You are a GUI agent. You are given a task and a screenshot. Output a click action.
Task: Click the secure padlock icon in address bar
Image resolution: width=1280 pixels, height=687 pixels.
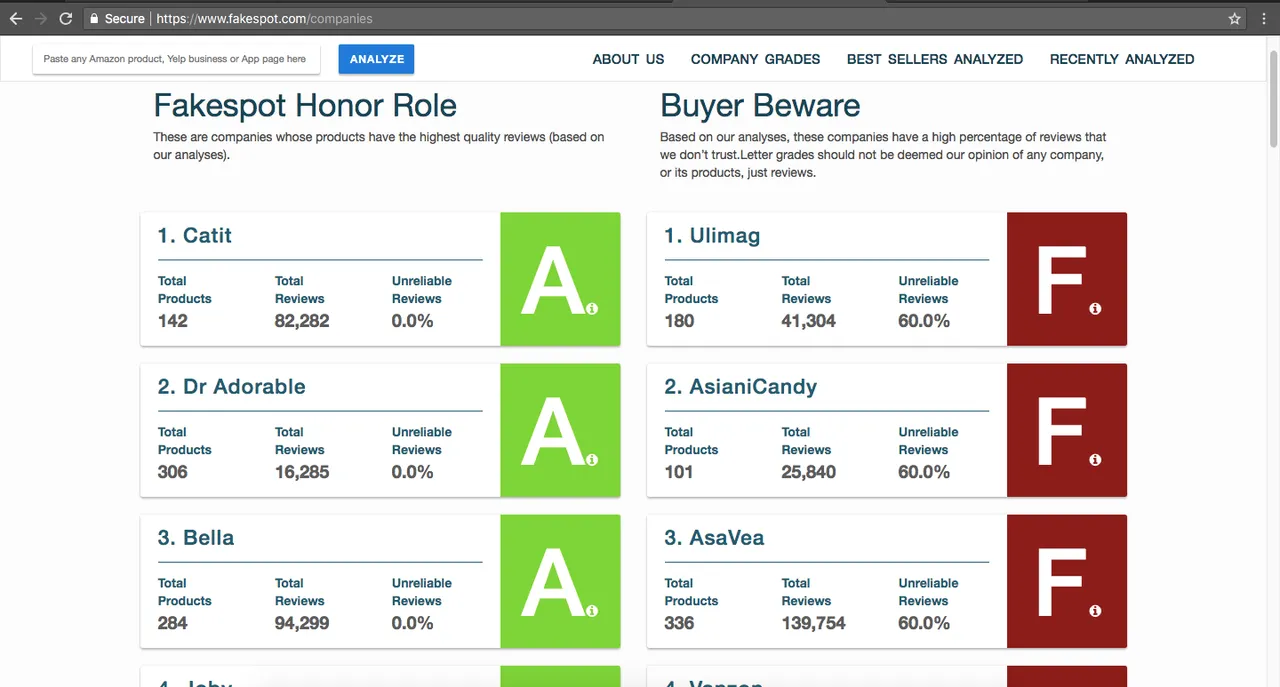pyautogui.click(x=93, y=18)
